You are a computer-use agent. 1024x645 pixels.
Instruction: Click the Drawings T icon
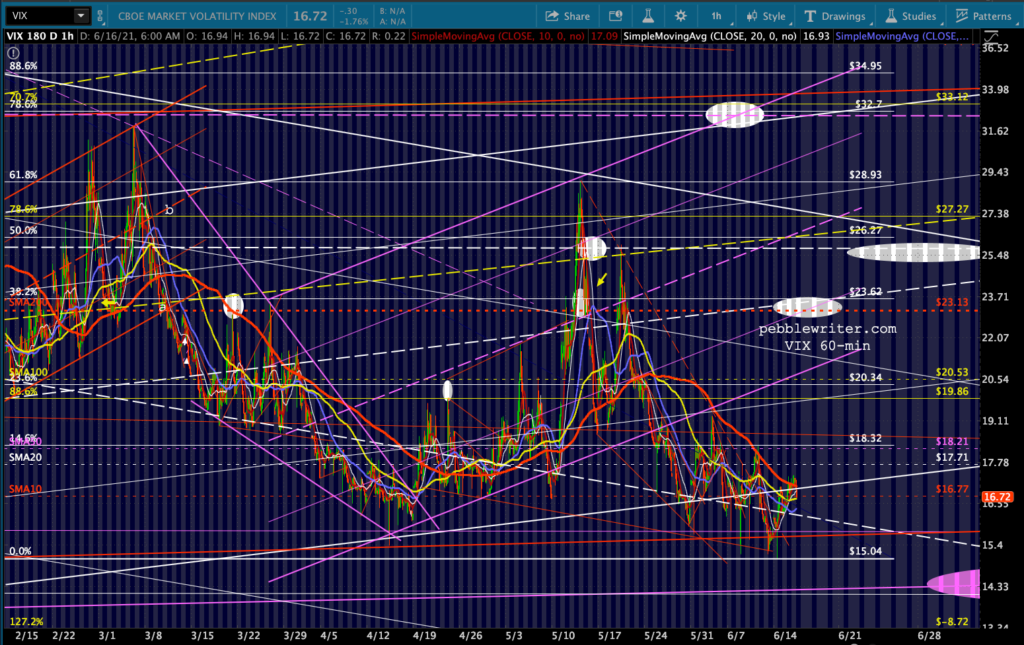click(x=810, y=16)
